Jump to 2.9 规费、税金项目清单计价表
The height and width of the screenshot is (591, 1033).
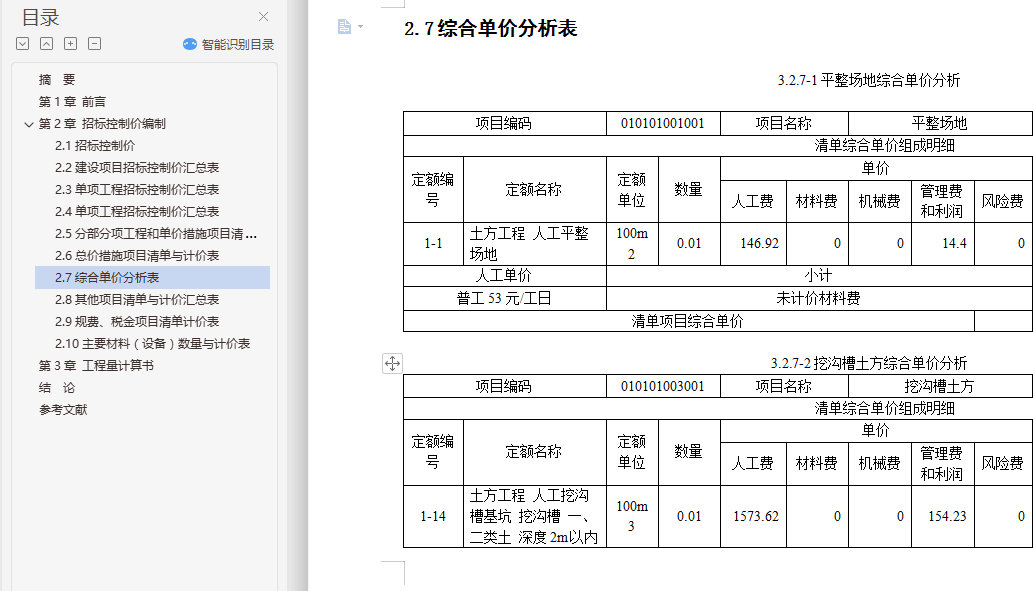coord(137,322)
